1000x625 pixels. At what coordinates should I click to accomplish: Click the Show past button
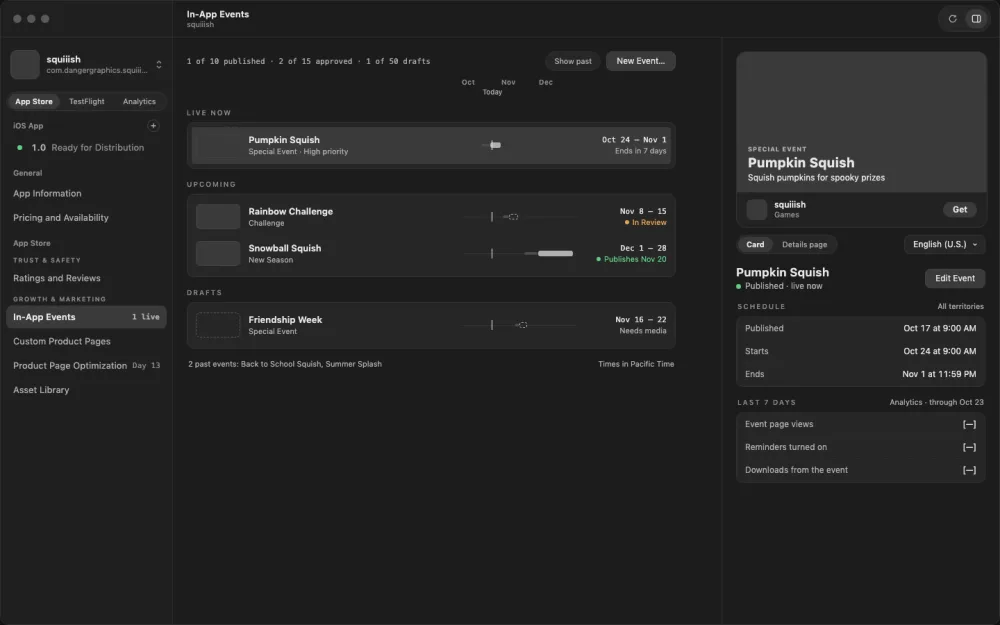[x=573, y=61]
